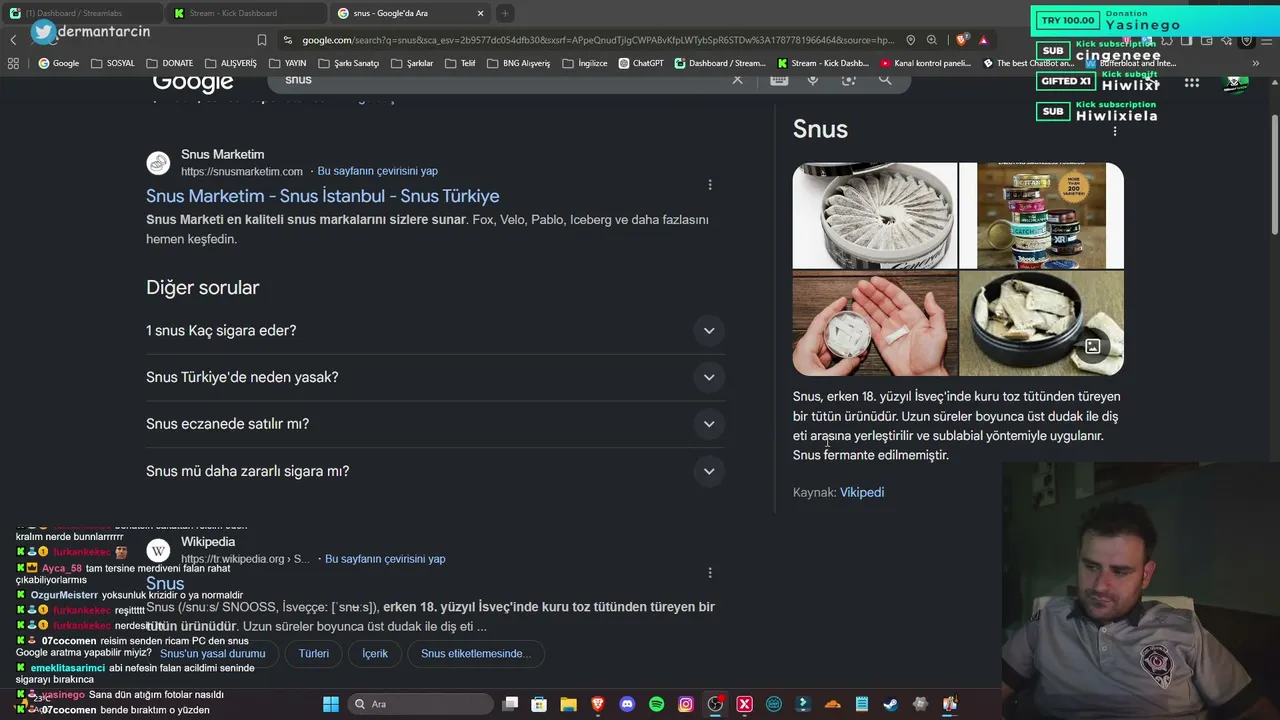The image size is (1280, 720).
Task: Expand "Snus Türkiye'de neden yasak?" question
Action: coord(436,377)
